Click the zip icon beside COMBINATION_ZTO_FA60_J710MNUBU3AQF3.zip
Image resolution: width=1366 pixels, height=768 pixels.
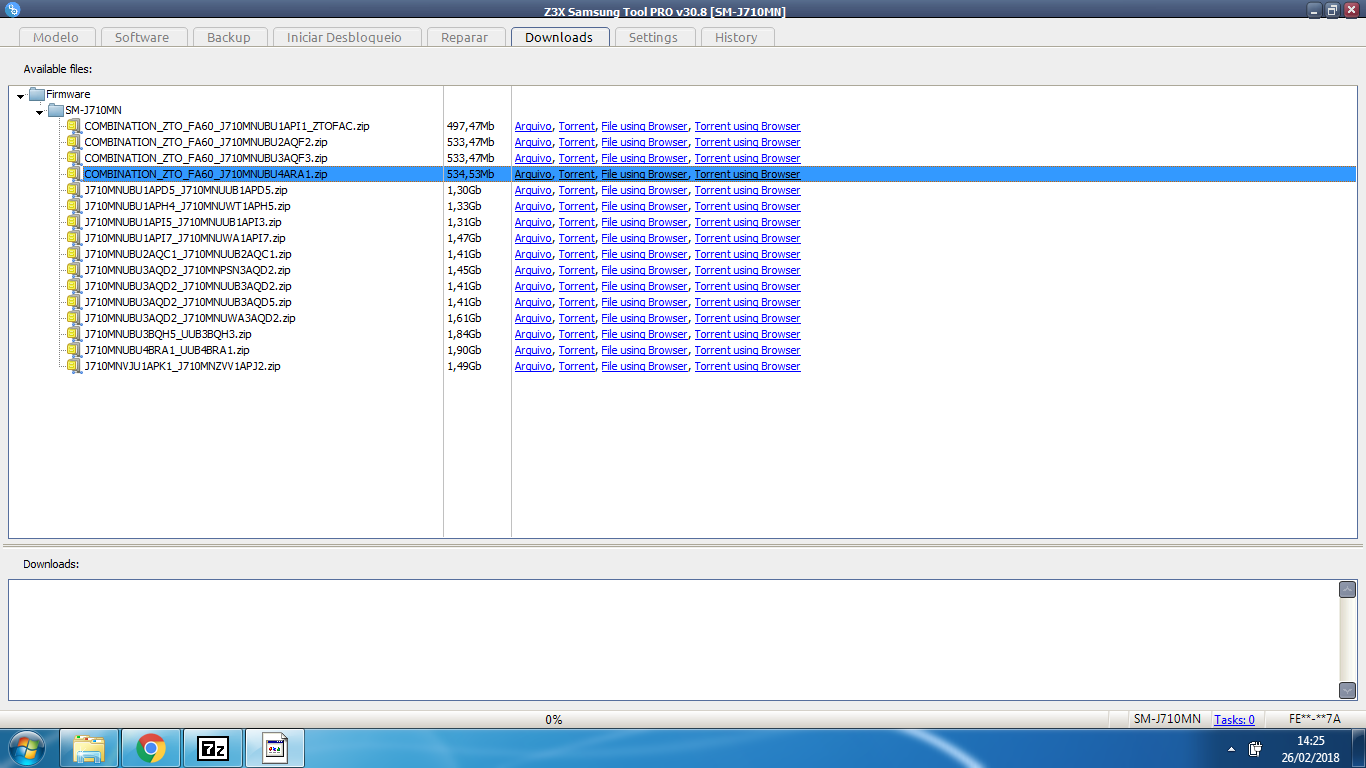point(73,158)
